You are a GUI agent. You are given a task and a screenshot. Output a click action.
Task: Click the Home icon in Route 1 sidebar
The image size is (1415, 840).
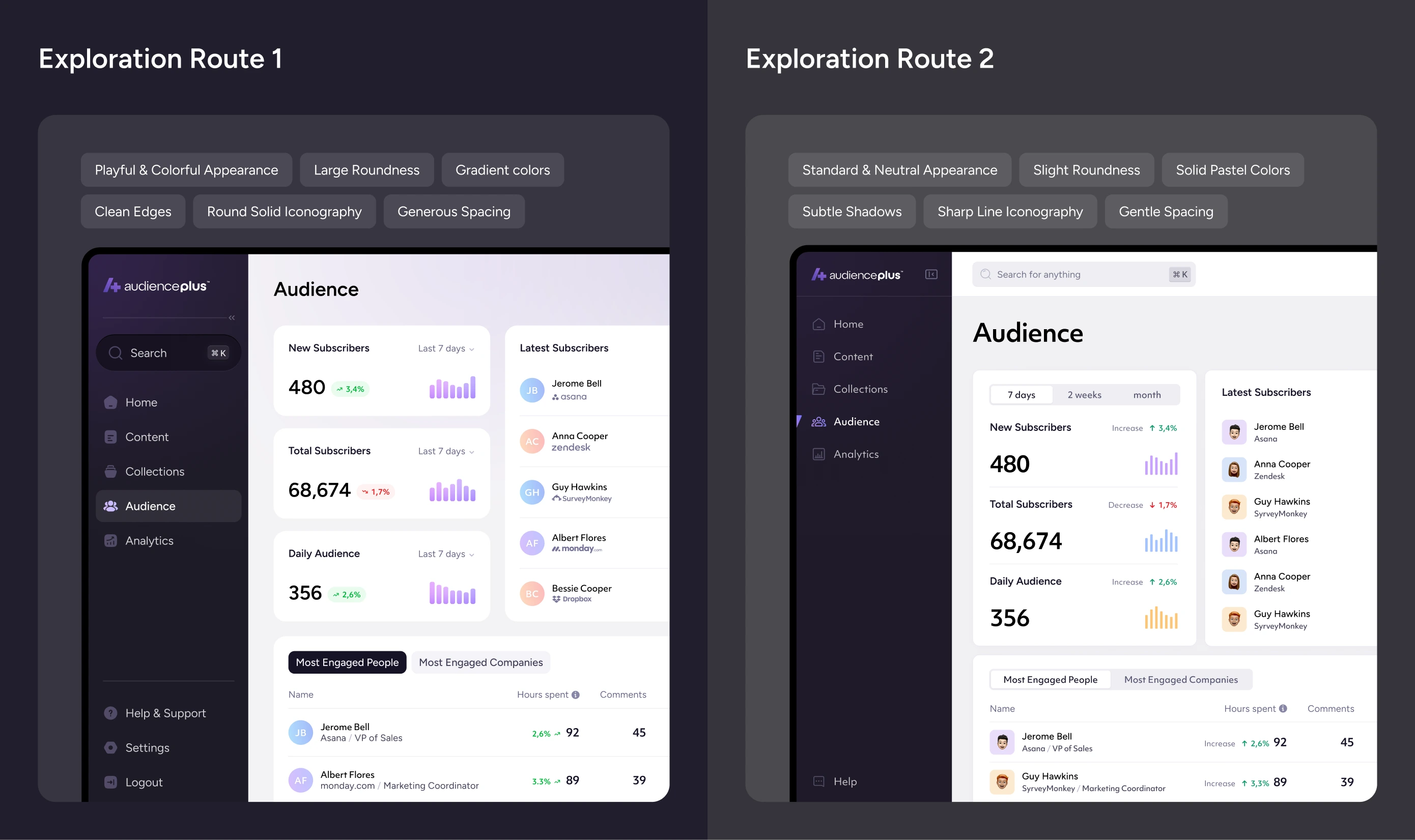click(x=110, y=402)
